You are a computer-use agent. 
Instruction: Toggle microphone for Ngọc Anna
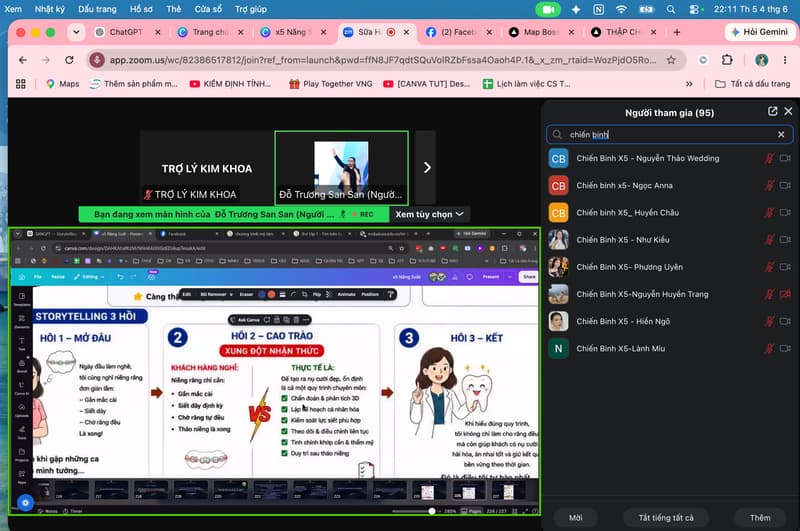tap(769, 185)
